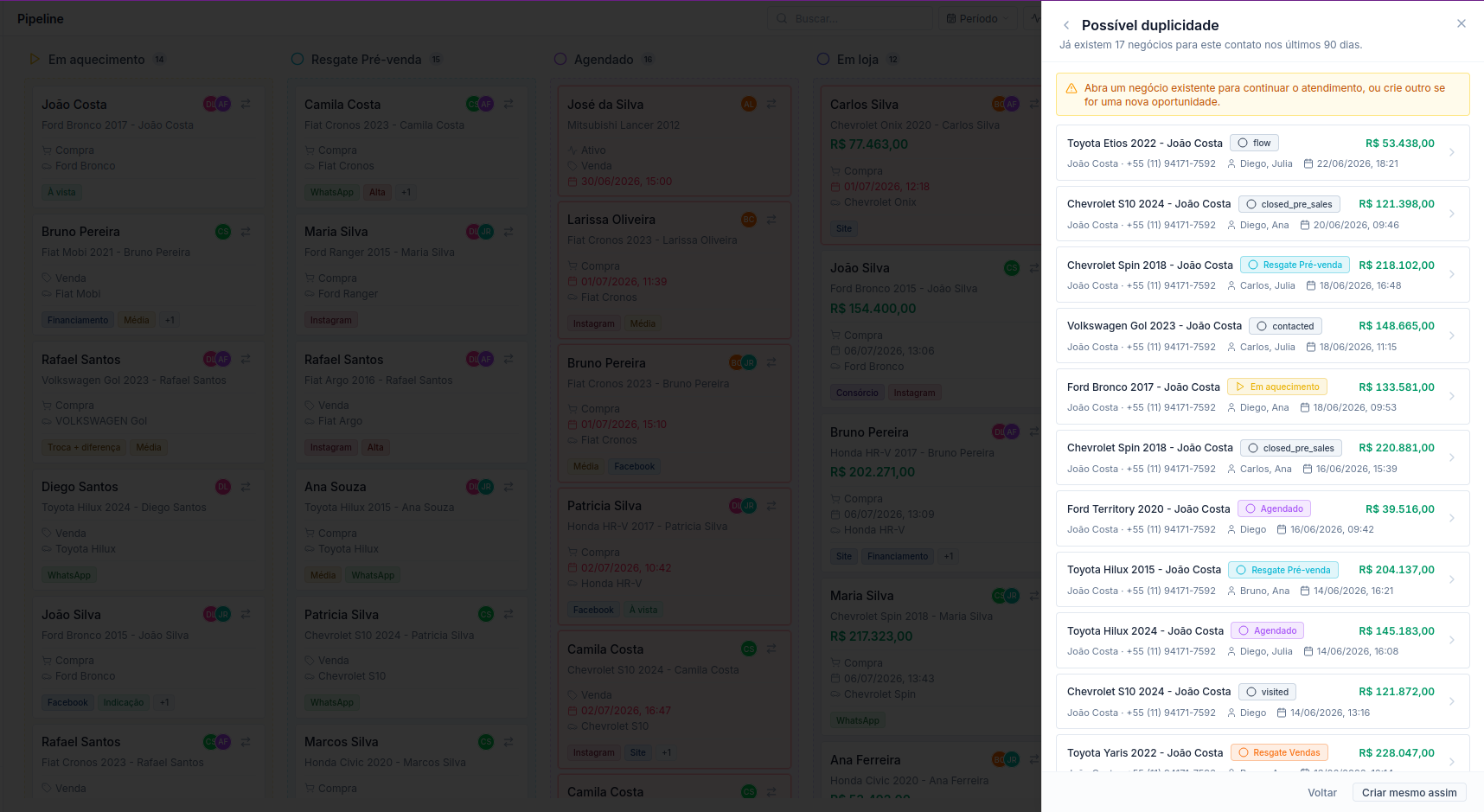The image size is (1484, 812).
Task: Click the R$ 39.516,00 value in the panel
Action: coord(1400,509)
